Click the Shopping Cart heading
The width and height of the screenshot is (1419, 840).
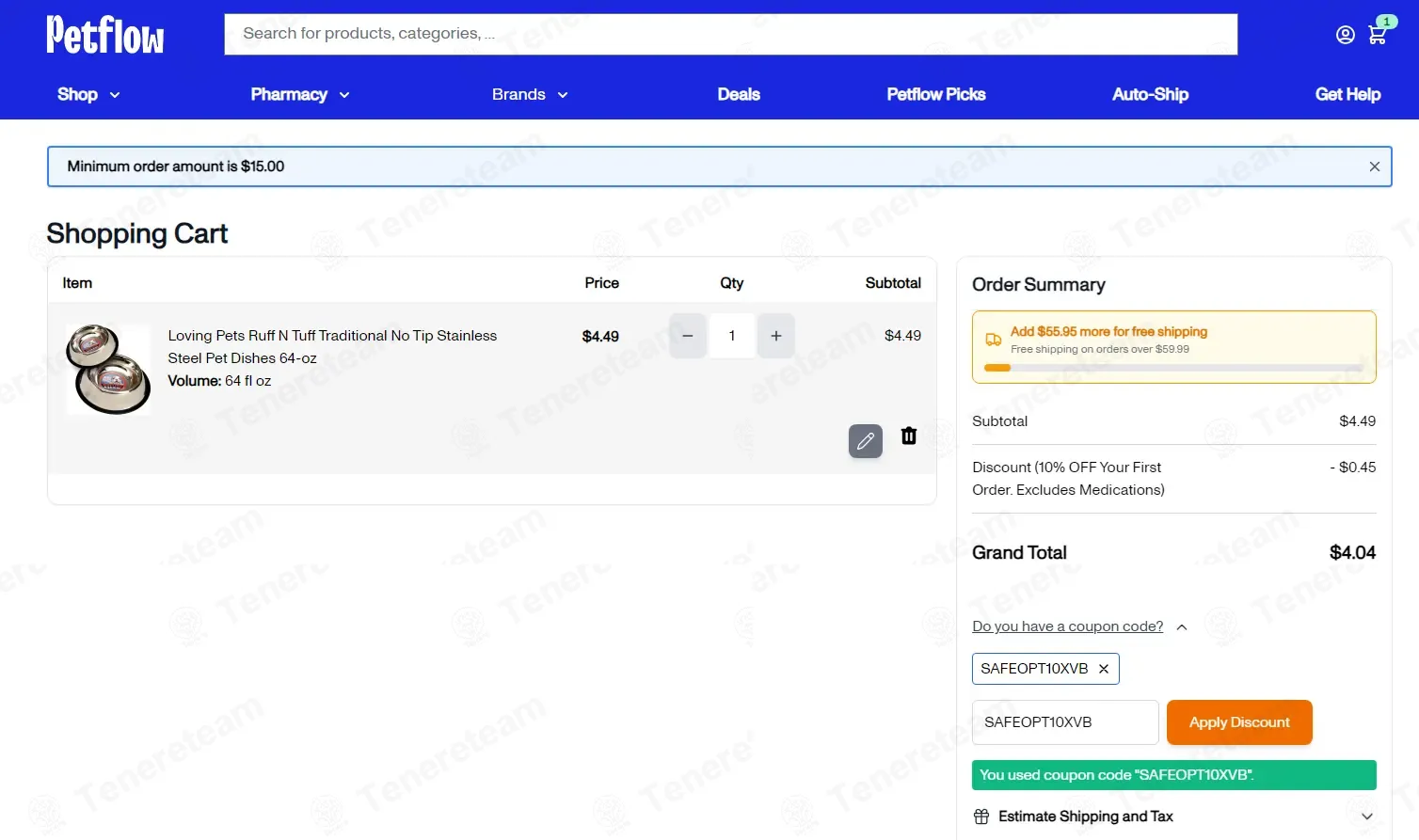pos(137,233)
